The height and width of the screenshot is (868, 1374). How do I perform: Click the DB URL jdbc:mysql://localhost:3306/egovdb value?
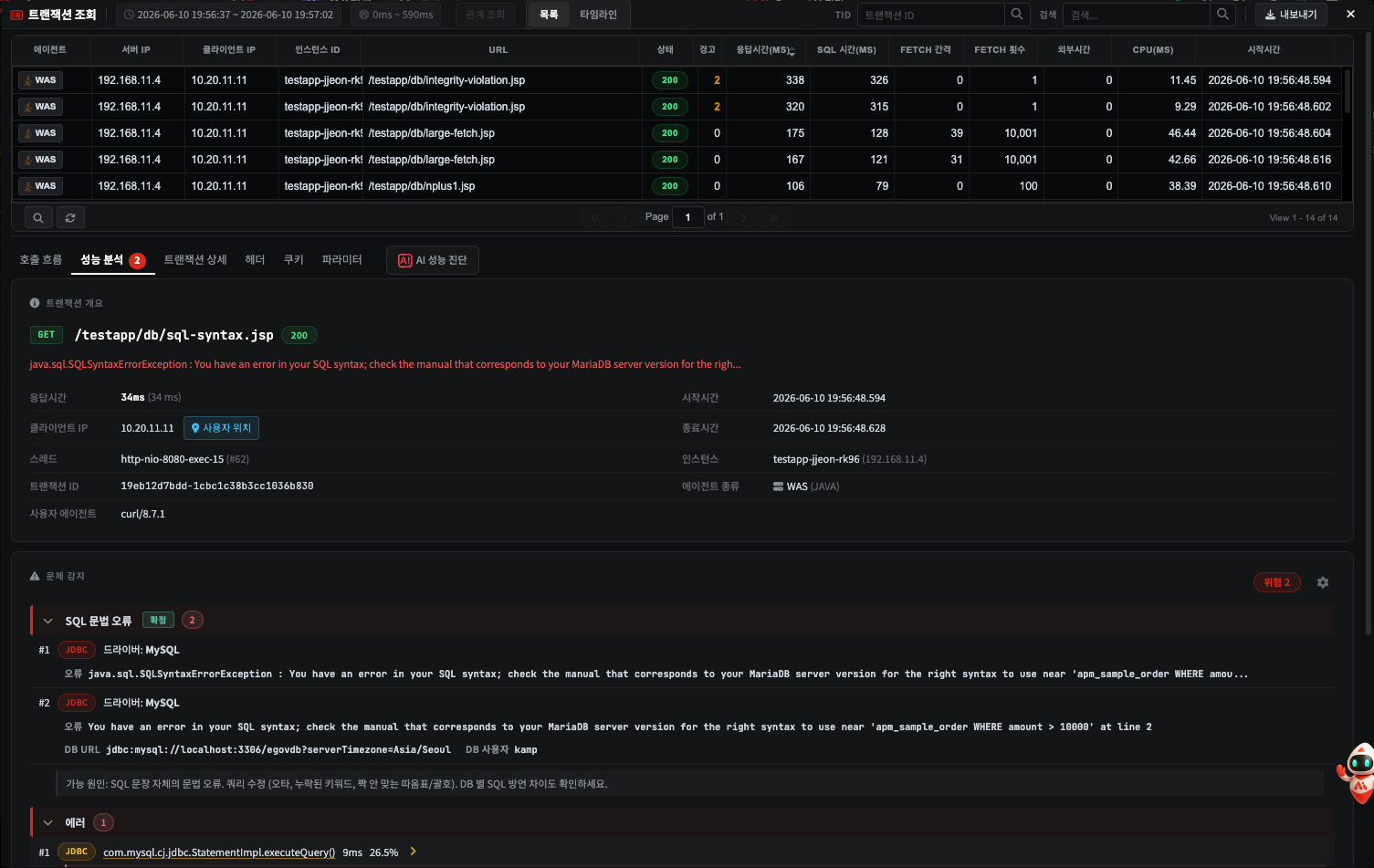[x=278, y=750]
